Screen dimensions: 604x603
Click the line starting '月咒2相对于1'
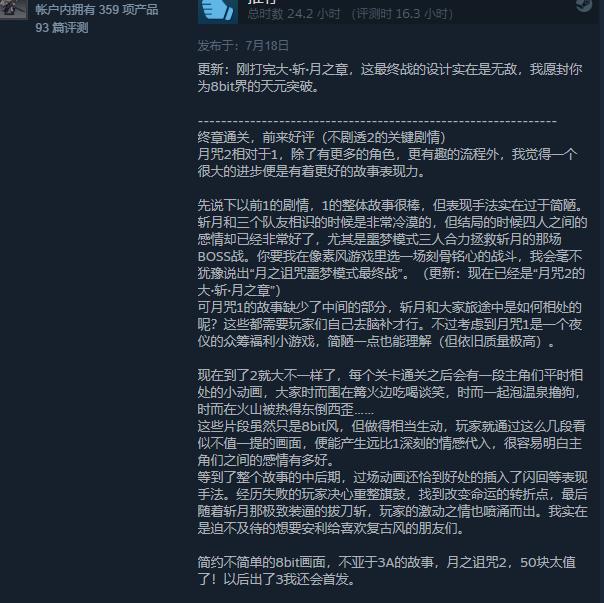click(388, 154)
